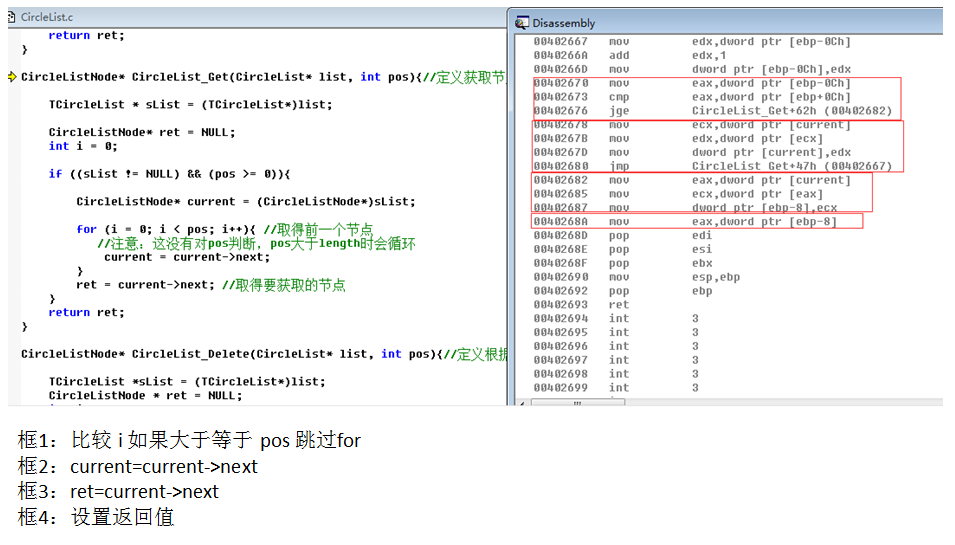Activate the Disassembly window title bar
Image resolution: width=955 pixels, height=545 pixels.
coord(728,23)
